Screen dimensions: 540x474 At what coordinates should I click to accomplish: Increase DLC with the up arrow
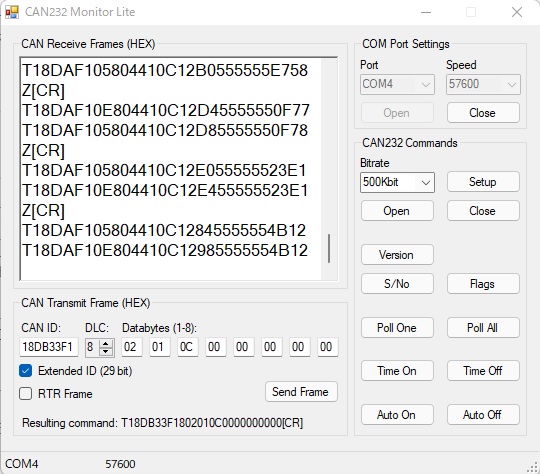106,343
